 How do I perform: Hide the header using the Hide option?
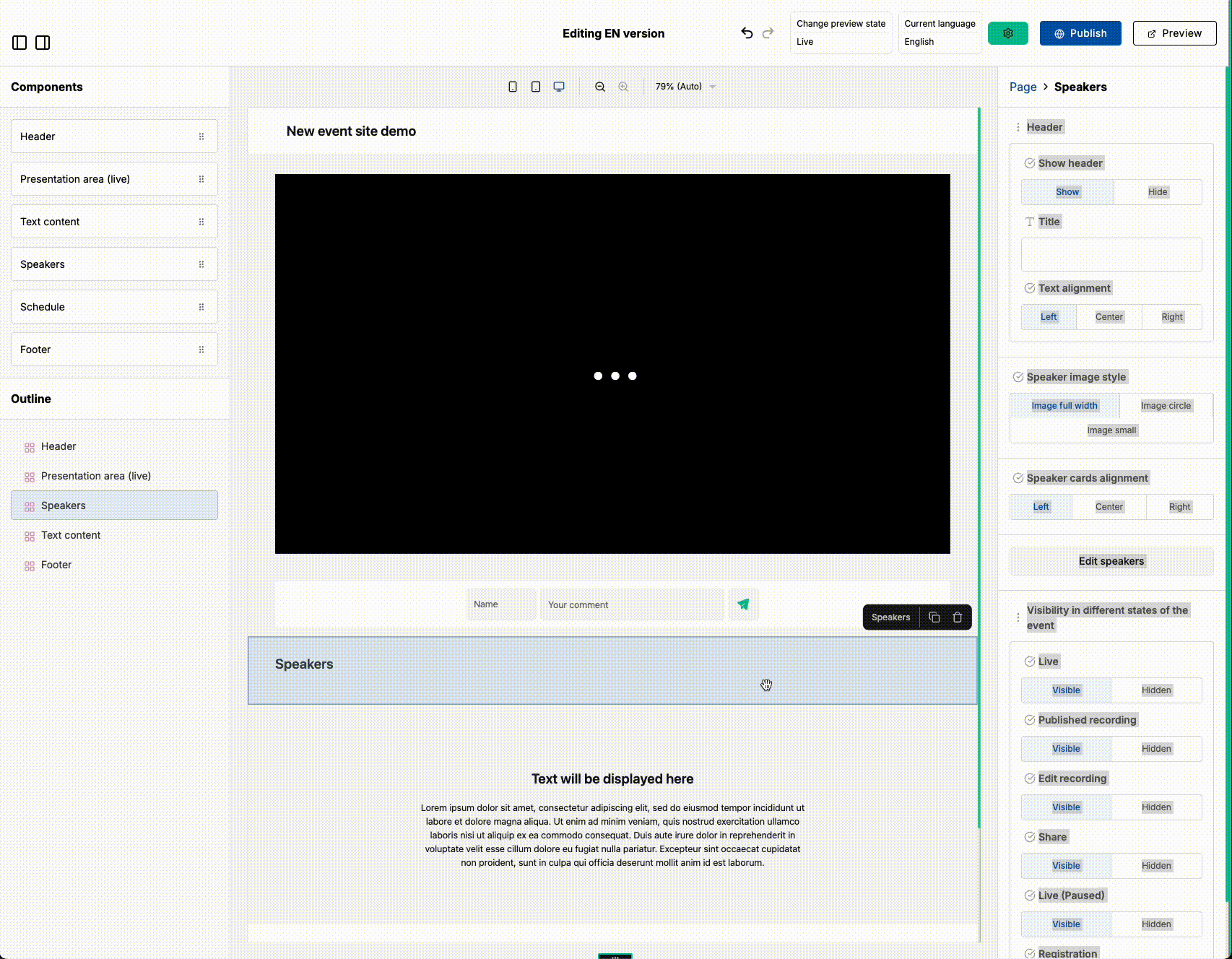tap(1157, 191)
